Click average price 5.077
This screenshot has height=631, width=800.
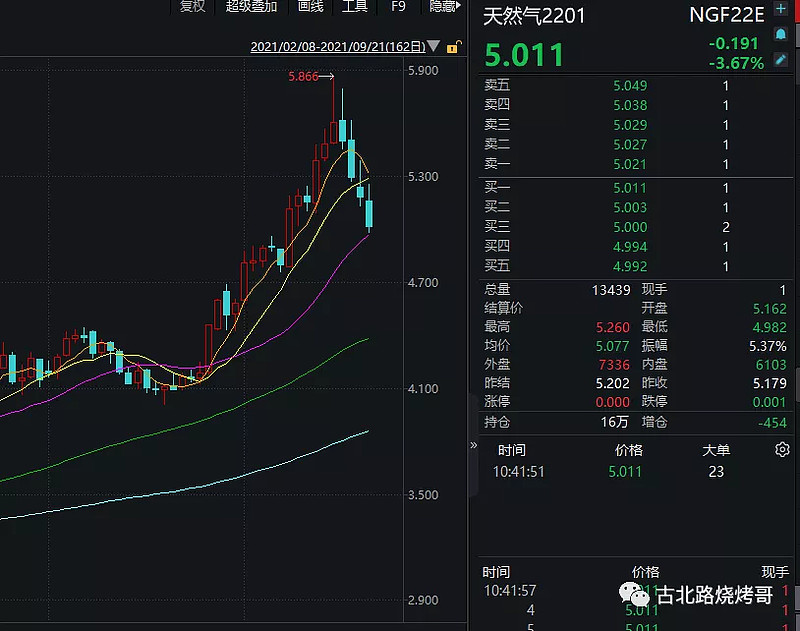[613, 346]
